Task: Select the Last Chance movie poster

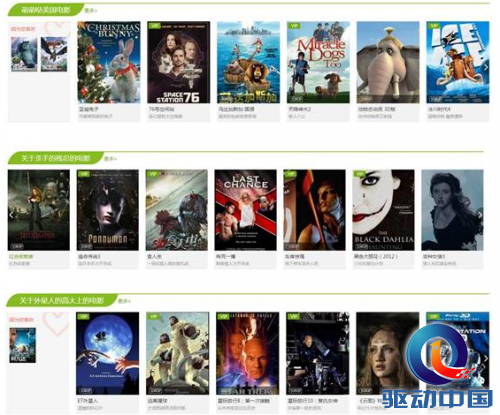Action: (x=246, y=210)
